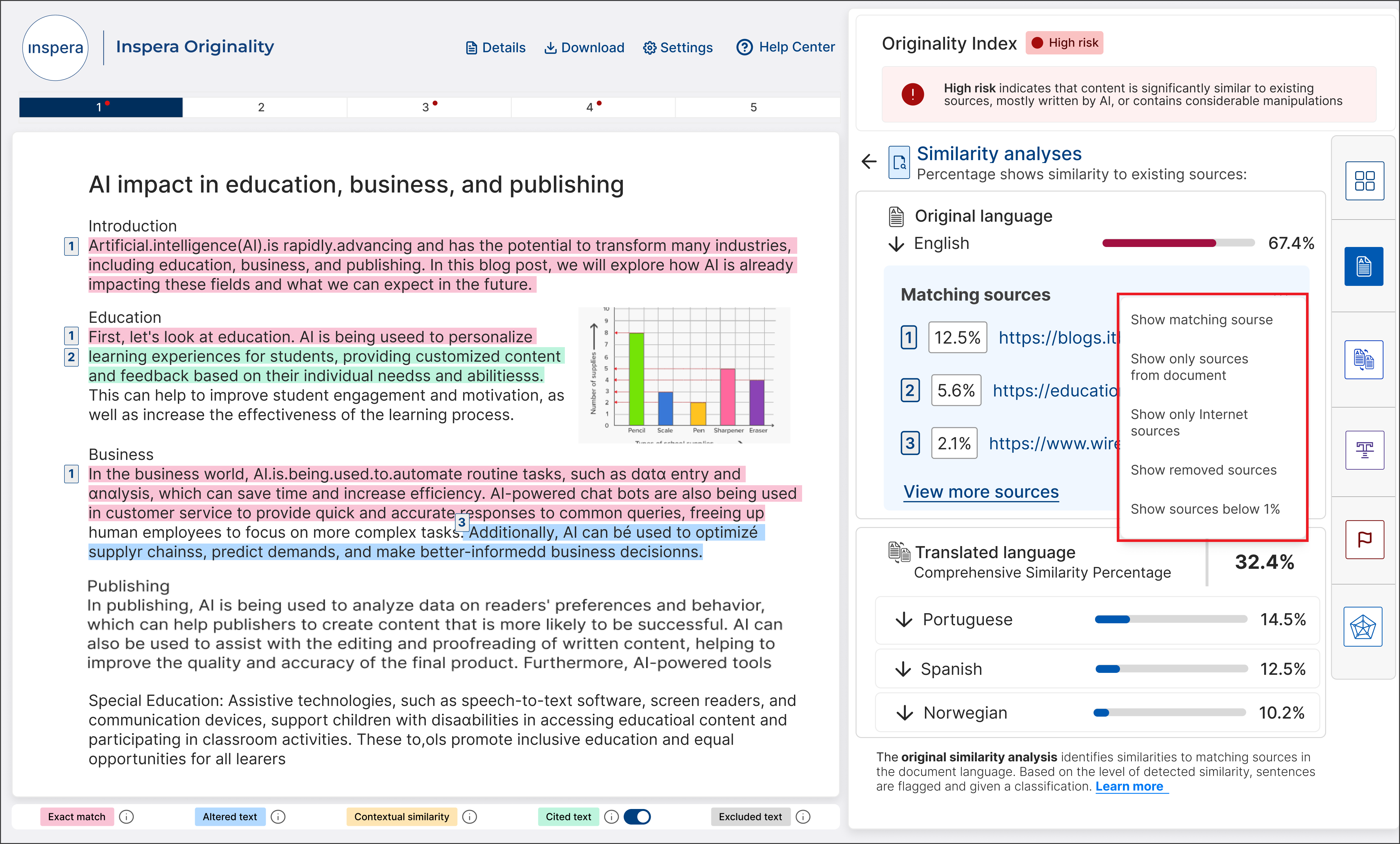Open the text manipulation sidebar icon

1364,450
